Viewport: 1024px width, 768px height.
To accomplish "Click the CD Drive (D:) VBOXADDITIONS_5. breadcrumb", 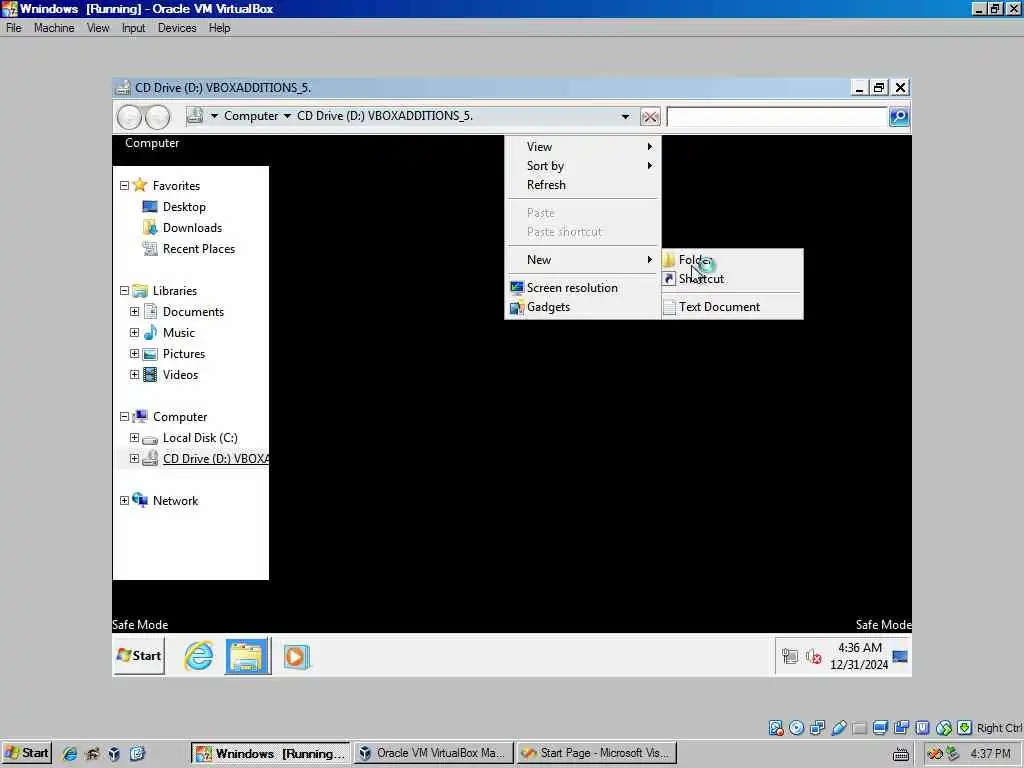I will point(385,116).
